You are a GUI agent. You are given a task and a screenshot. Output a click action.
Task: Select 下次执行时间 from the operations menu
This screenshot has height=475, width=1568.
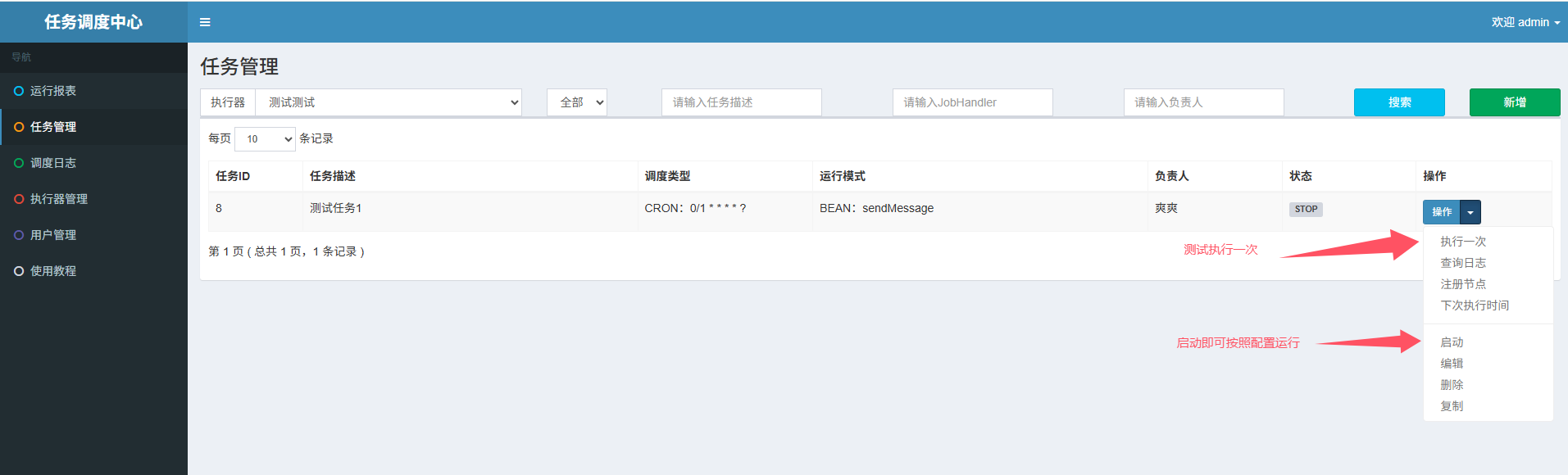click(x=1475, y=305)
